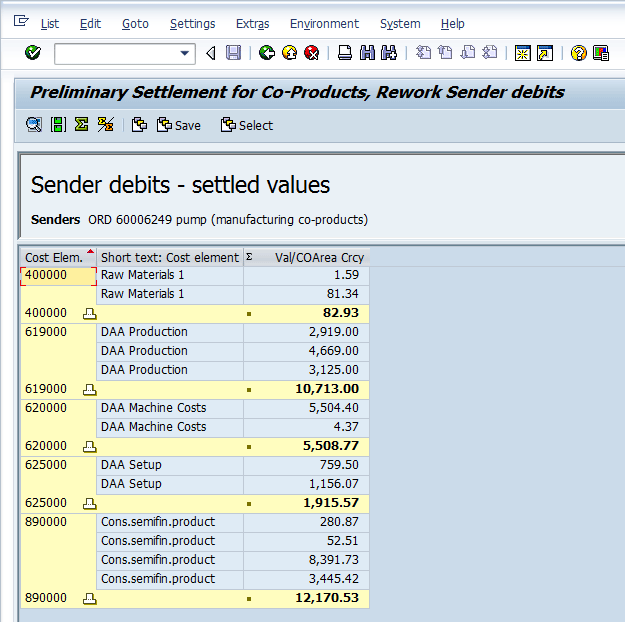Click the Subtotals icon beside Sigma

coord(104,125)
